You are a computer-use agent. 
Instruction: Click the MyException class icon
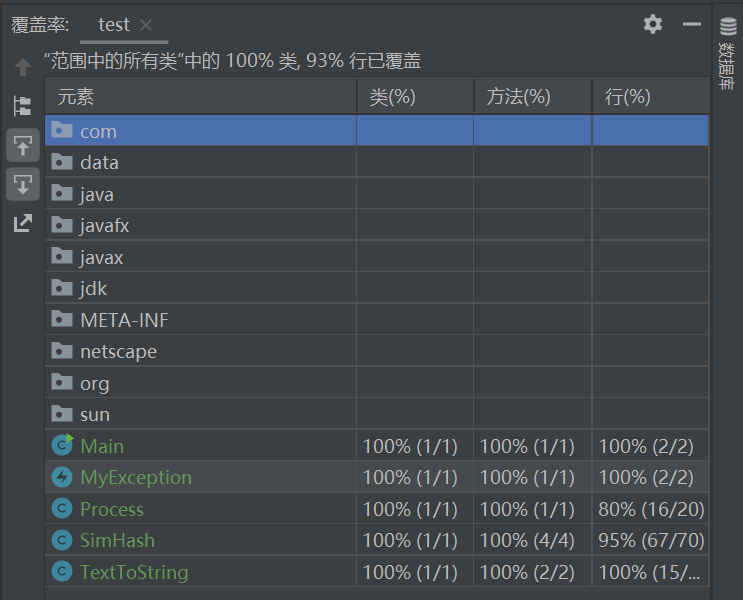tap(62, 477)
